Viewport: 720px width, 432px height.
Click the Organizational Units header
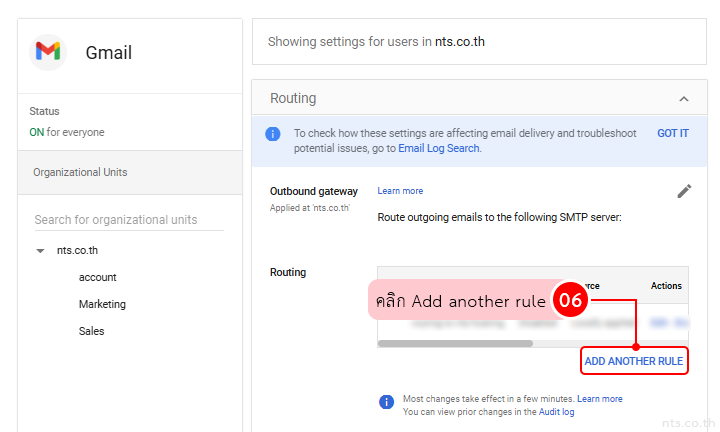pos(80,172)
